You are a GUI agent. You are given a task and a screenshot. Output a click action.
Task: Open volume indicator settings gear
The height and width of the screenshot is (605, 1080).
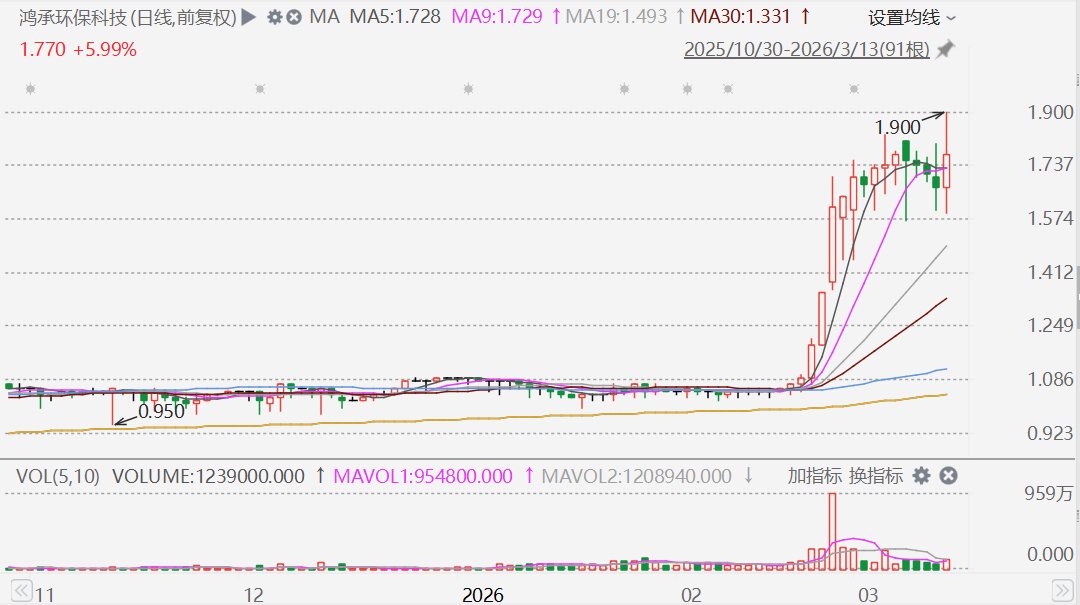(921, 475)
